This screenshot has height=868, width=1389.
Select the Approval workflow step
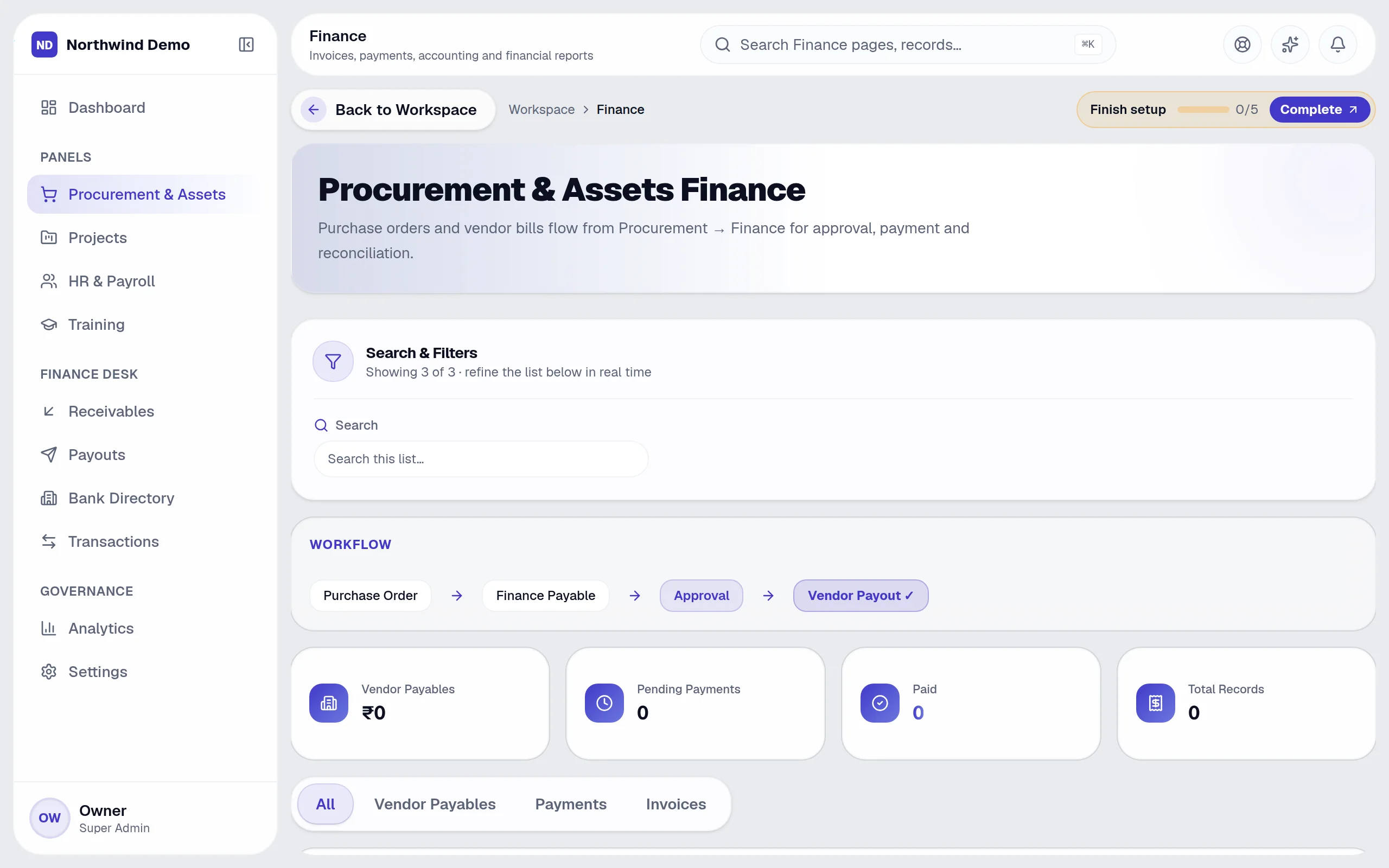click(702, 595)
